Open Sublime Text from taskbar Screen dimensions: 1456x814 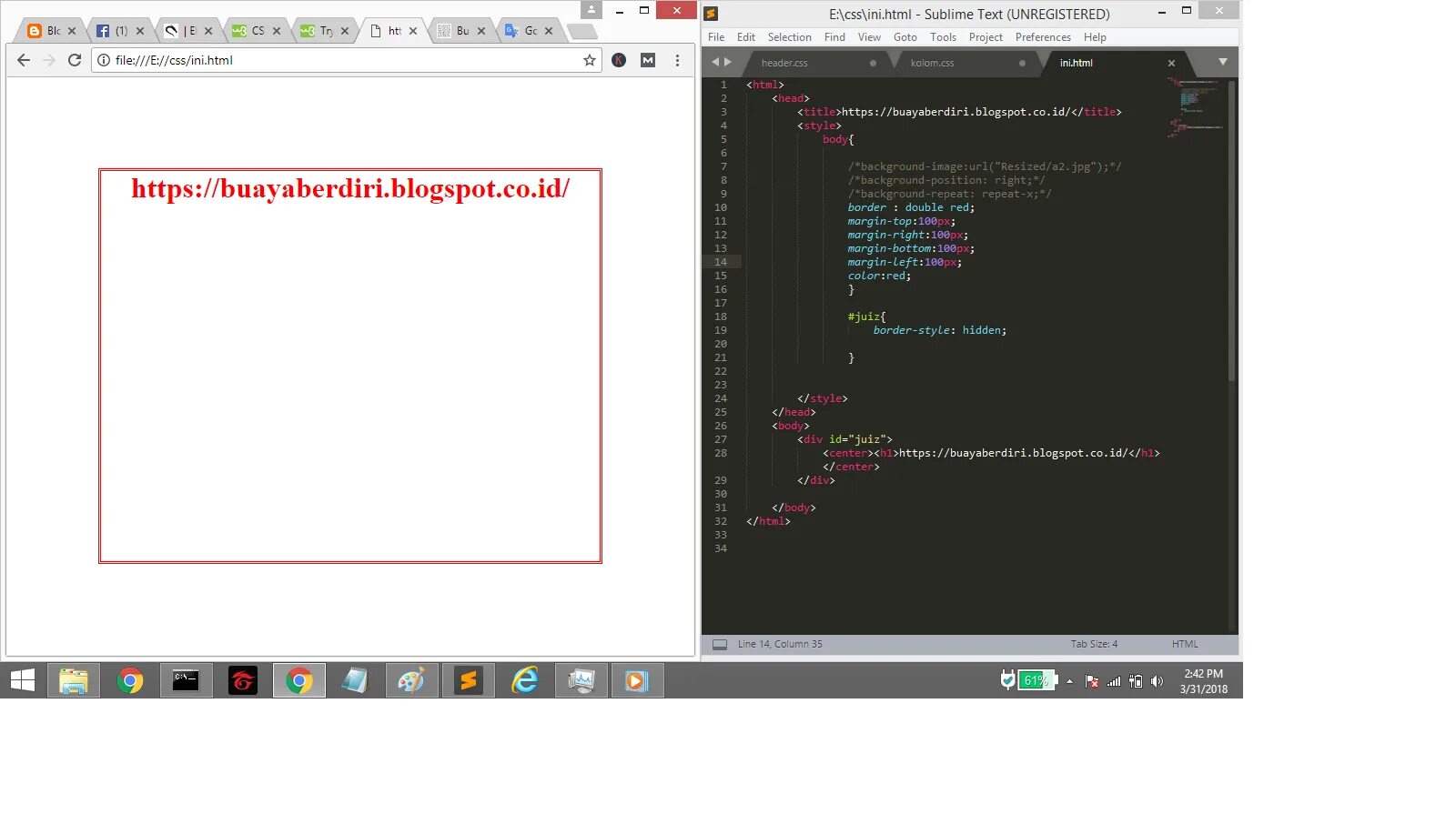click(x=468, y=680)
